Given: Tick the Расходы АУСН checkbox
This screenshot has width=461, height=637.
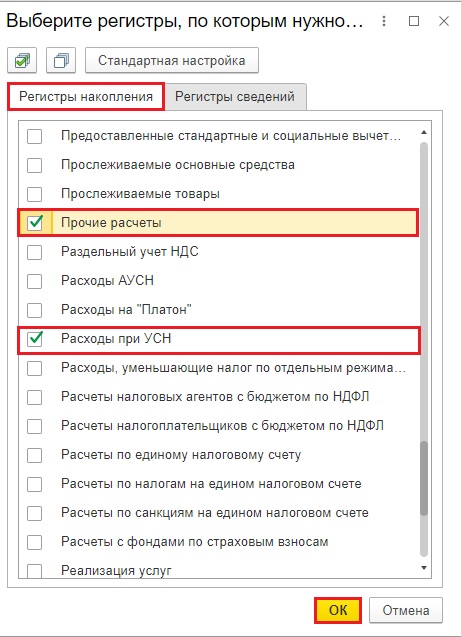Looking at the screenshot, I should click(x=35, y=281).
